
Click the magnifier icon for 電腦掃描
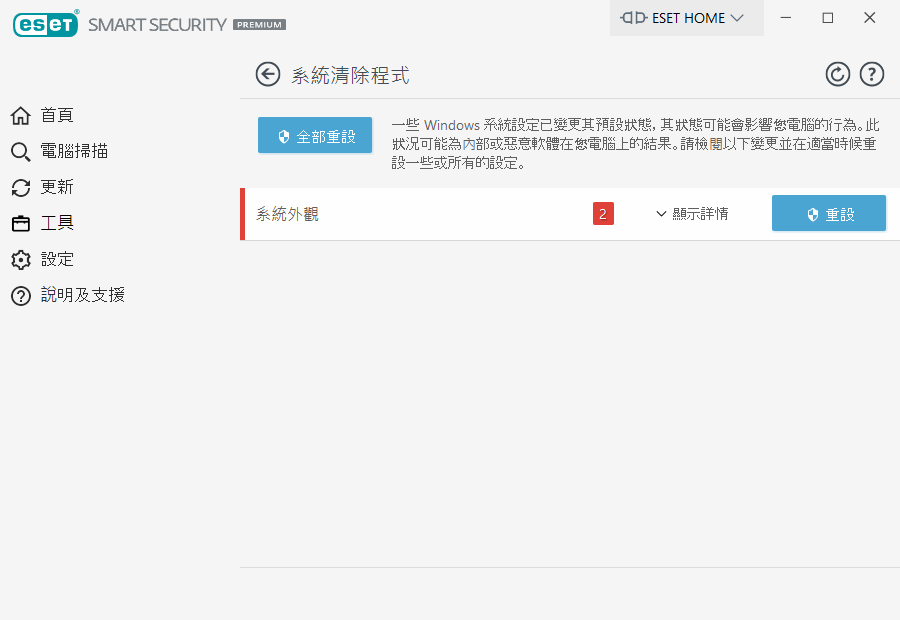click(x=20, y=152)
